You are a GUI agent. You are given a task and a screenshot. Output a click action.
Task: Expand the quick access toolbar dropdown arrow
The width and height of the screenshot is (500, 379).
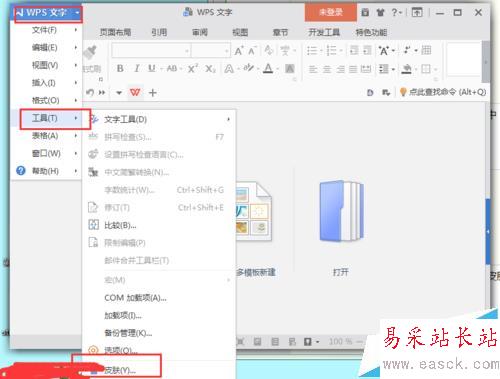click(x=119, y=93)
